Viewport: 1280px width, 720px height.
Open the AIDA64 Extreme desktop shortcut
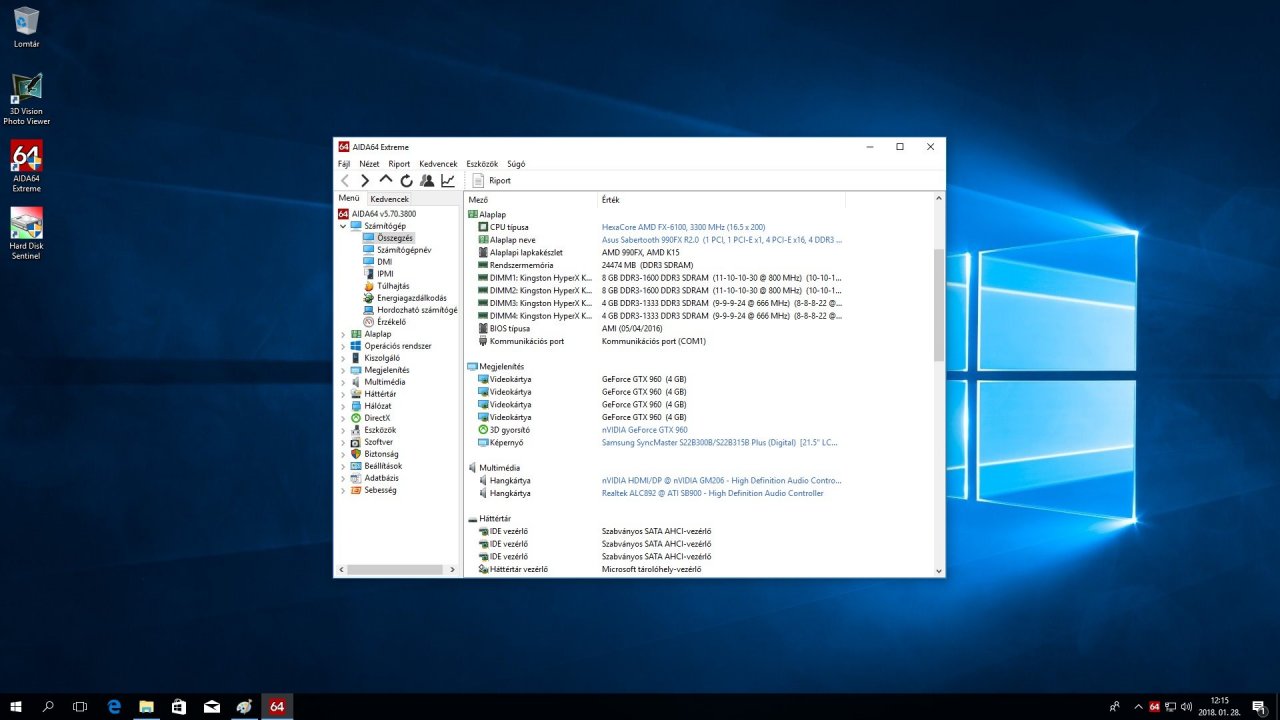point(27,166)
